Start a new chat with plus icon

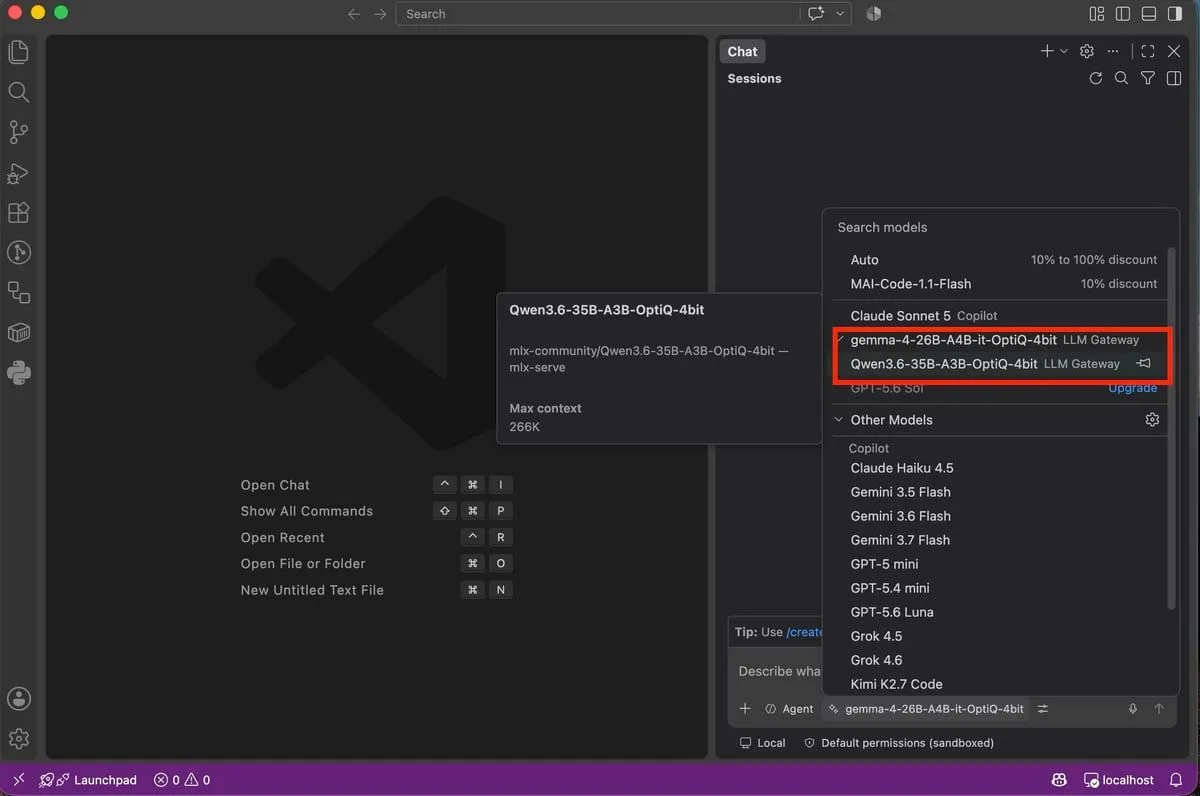point(1047,51)
